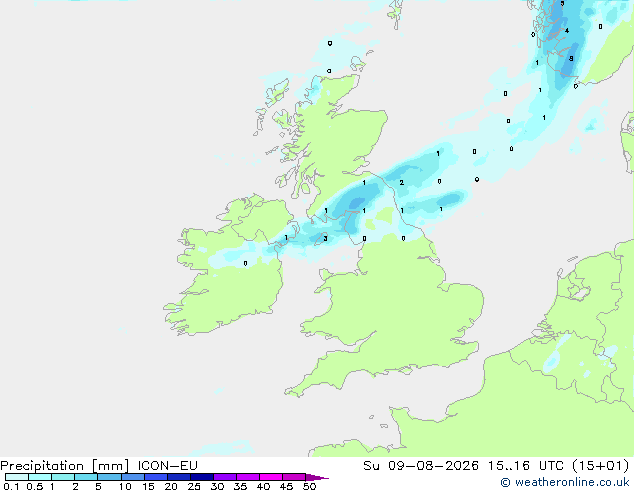
Task: Click the '0.5' legend scale label
Action: tap(35, 486)
